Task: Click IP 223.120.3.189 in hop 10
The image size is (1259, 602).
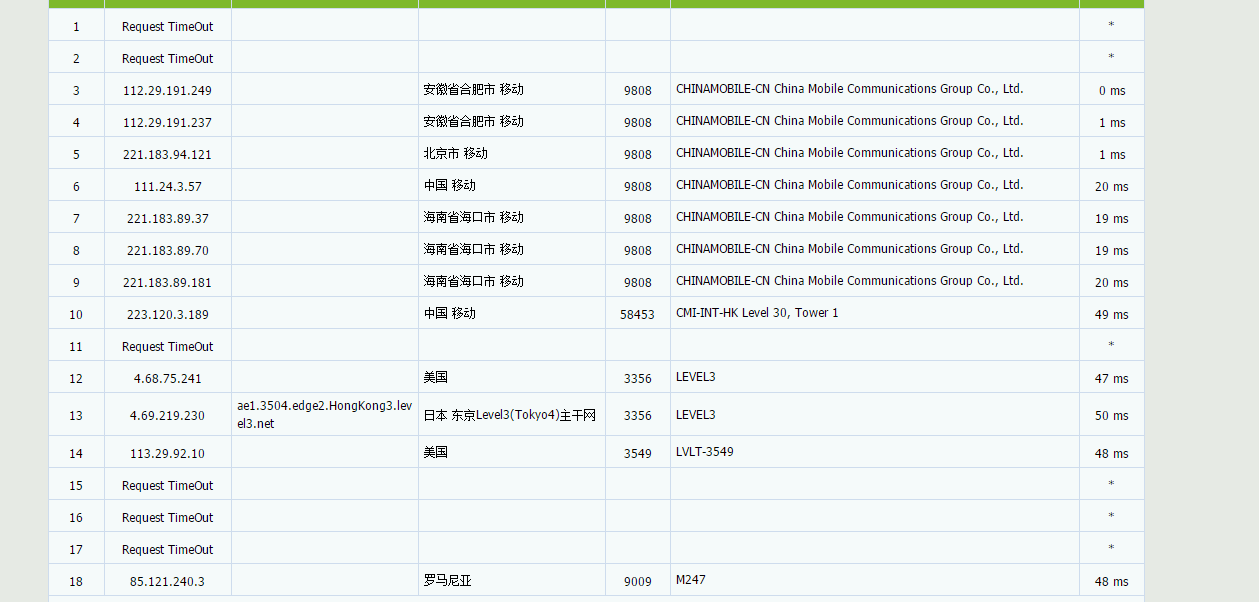Action: [167, 314]
